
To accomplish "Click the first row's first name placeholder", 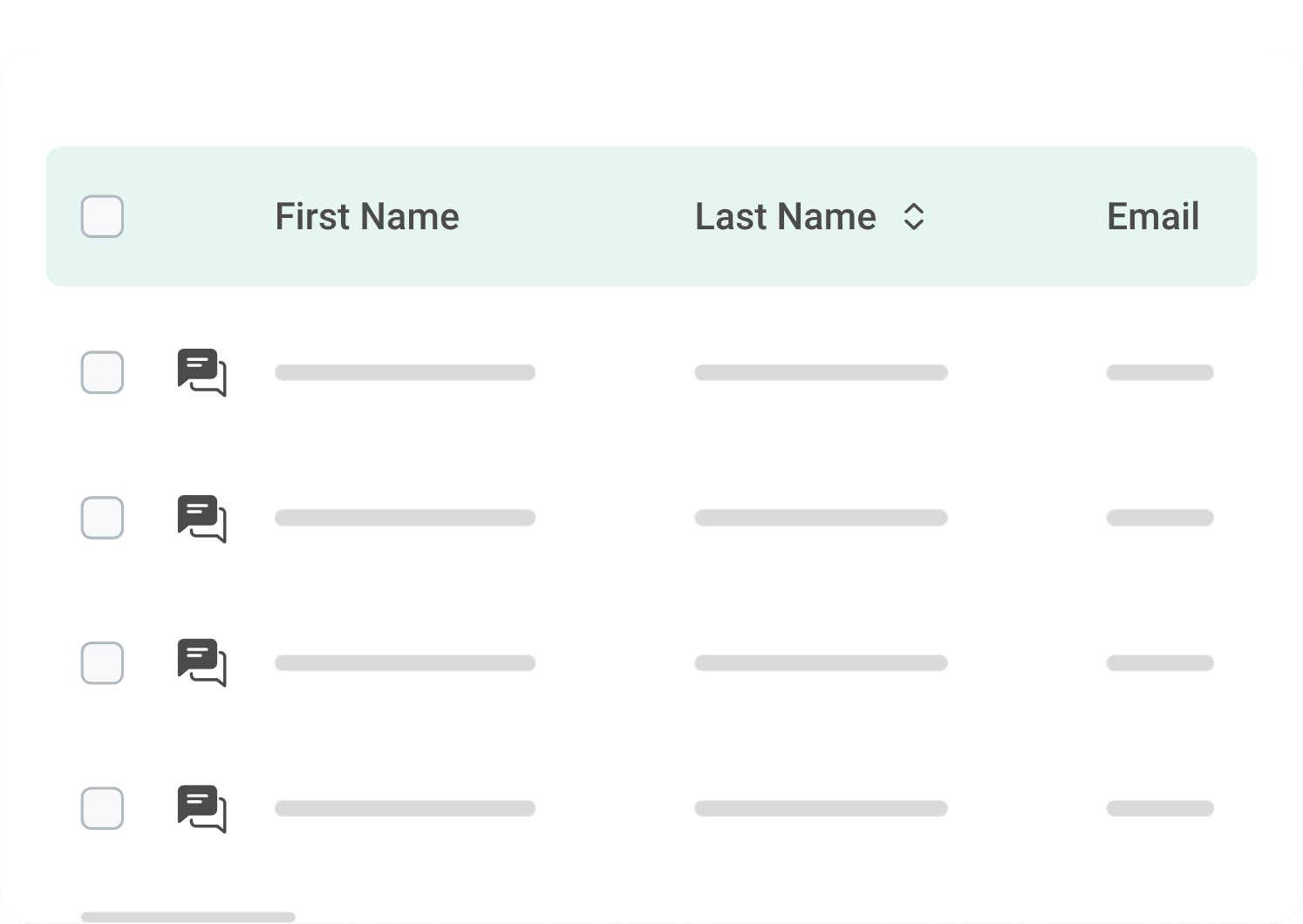I will pyautogui.click(x=405, y=372).
